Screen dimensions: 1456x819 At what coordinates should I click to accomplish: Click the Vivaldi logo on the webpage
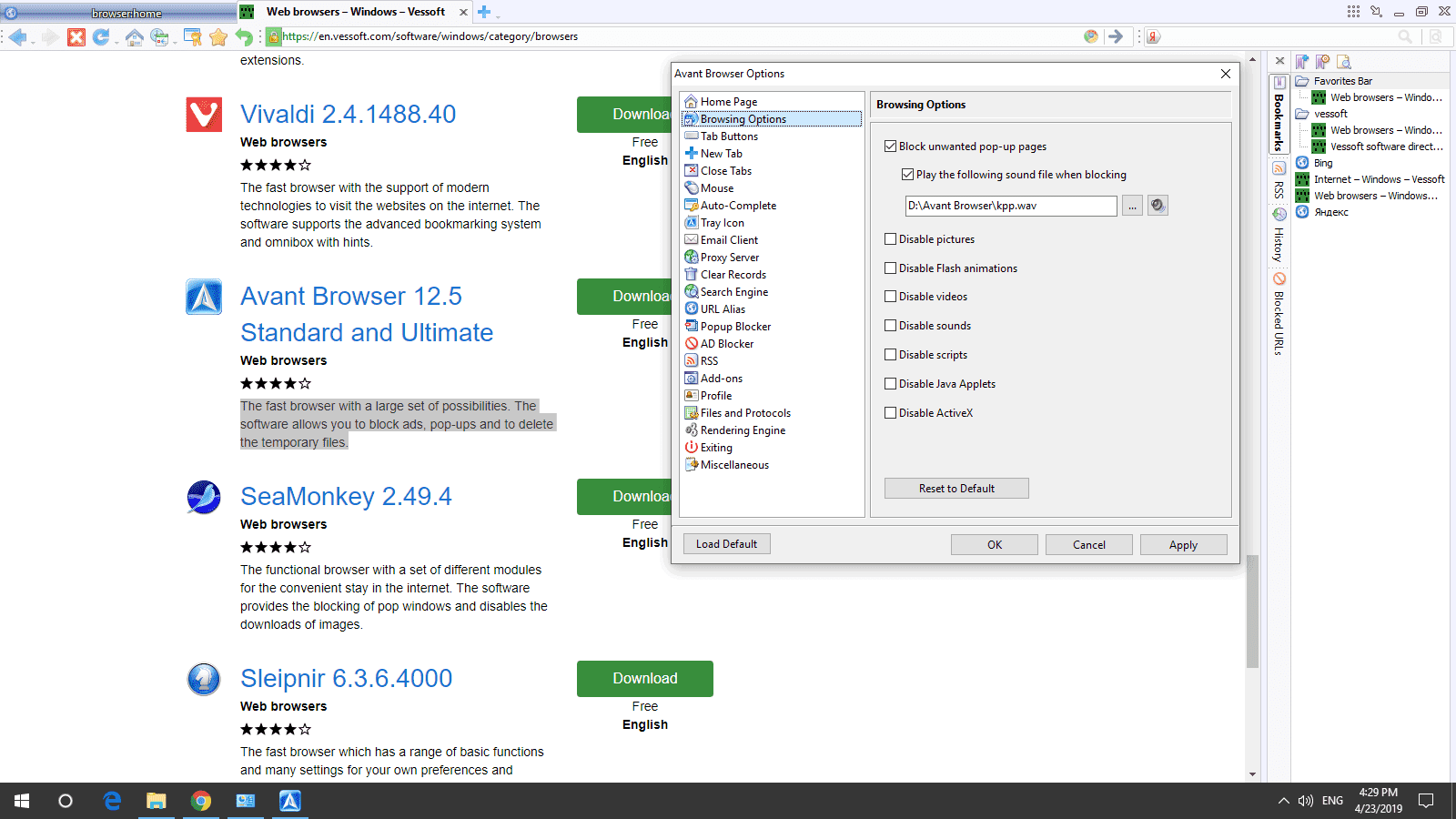coord(204,115)
